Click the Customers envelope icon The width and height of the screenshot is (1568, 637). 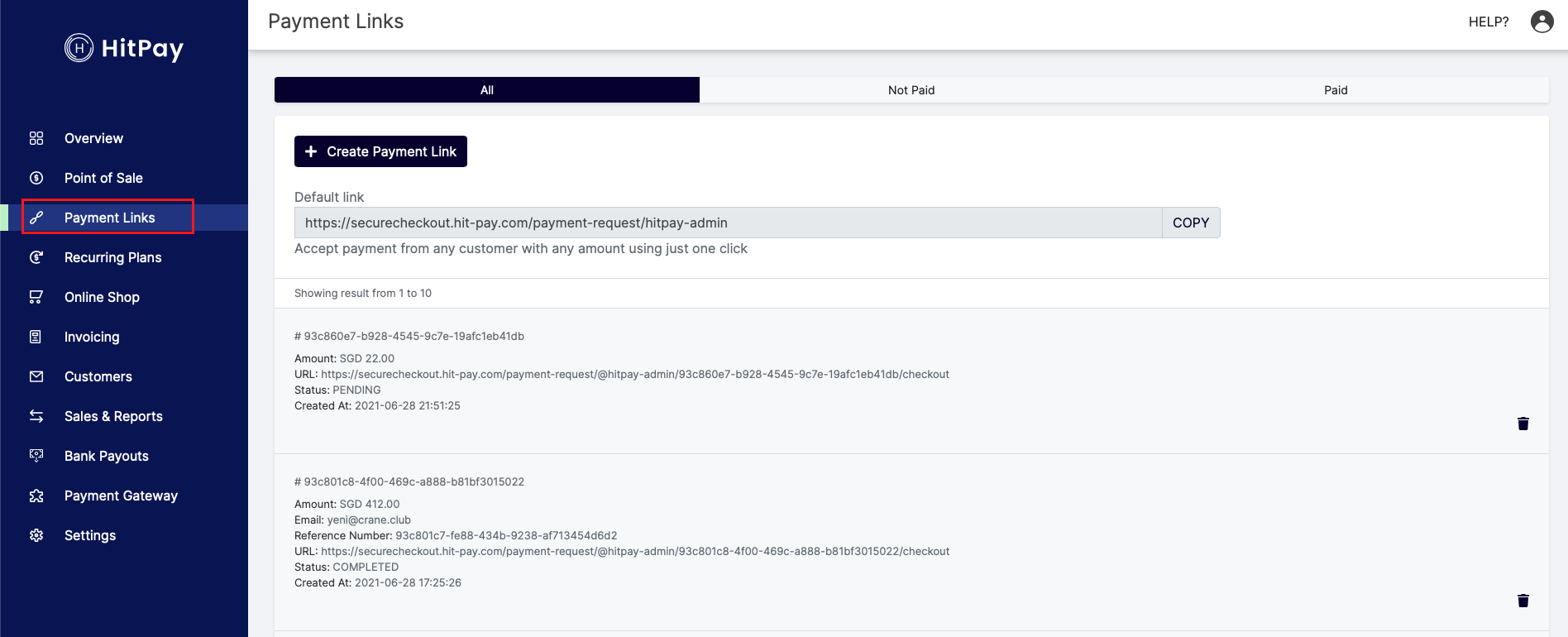36,376
